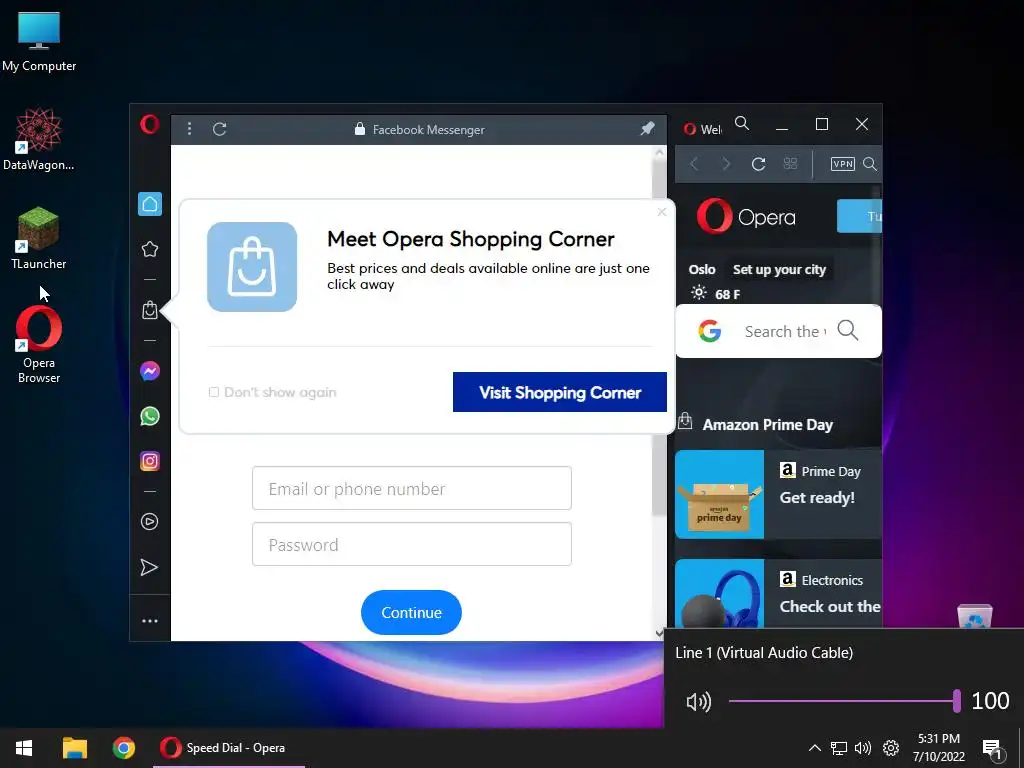Open Google Chrome from the taskbar
The width and height of the screenshot is (1024, 768).
123,748
